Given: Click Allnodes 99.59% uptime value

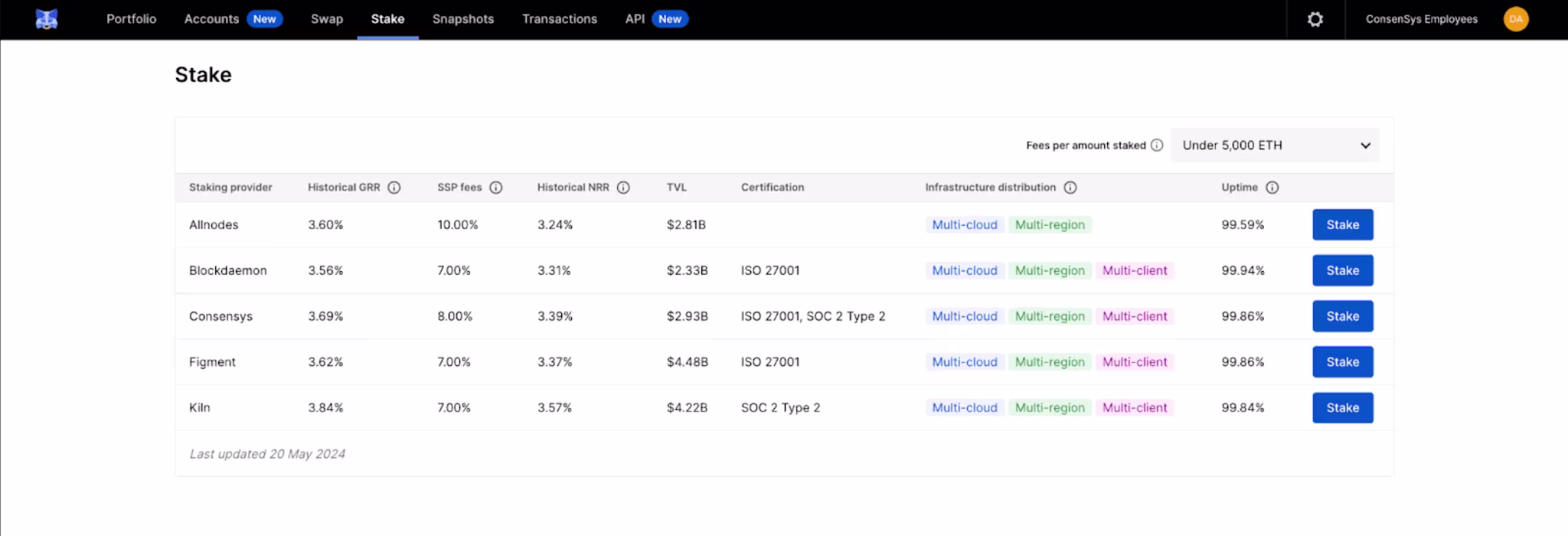Looking at the screenshot, I should click(x=1243, y=225).
